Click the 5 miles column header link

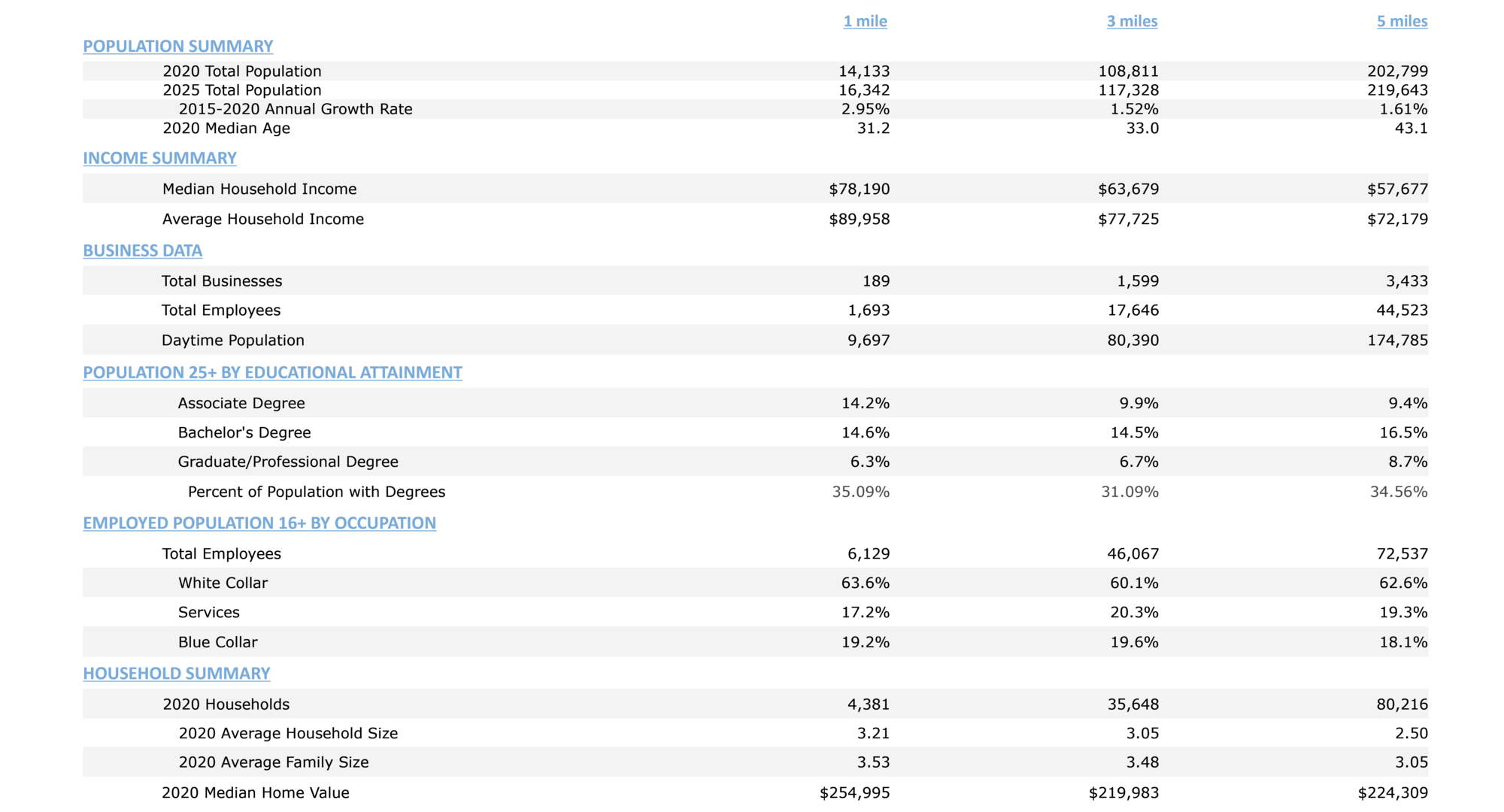(x=1402, y=21)
